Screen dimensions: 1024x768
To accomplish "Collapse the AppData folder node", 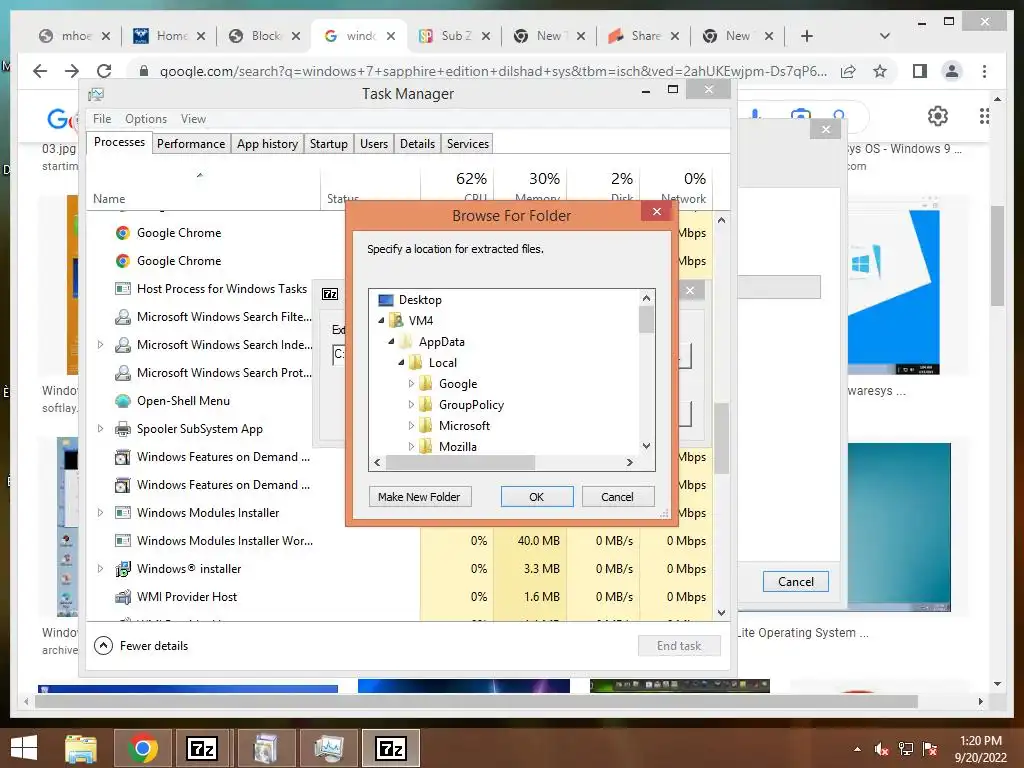I will pos(391,342).
